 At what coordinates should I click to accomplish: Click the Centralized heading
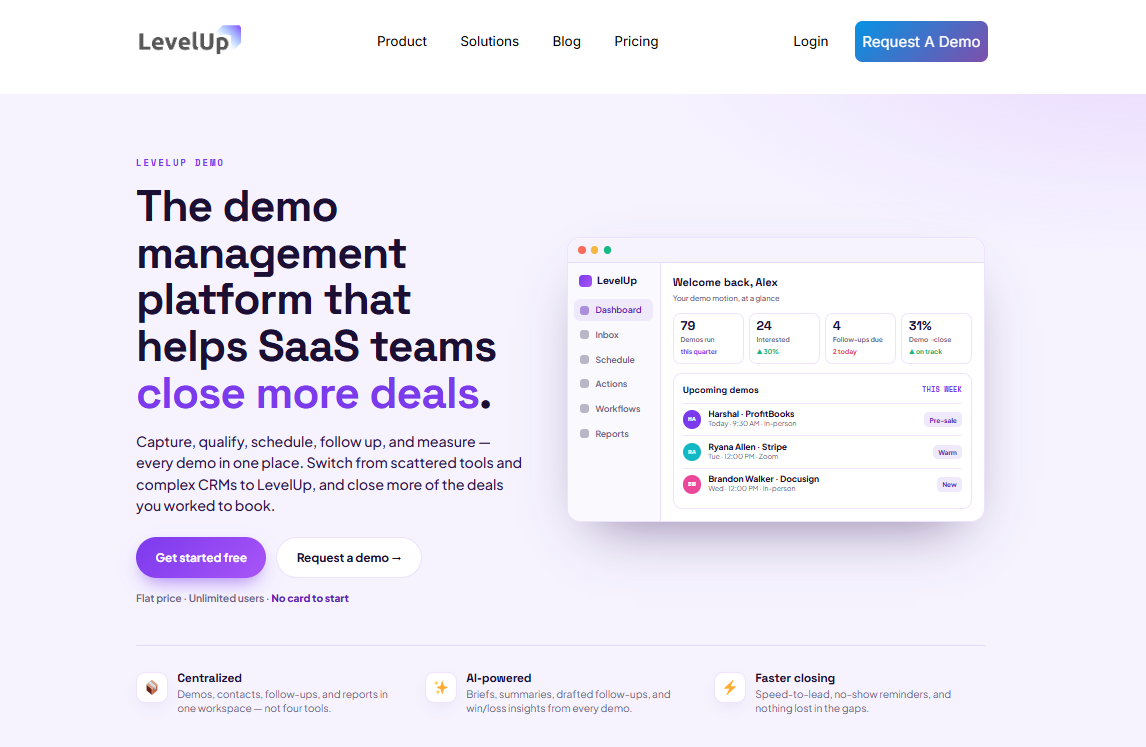click(209, 678)
